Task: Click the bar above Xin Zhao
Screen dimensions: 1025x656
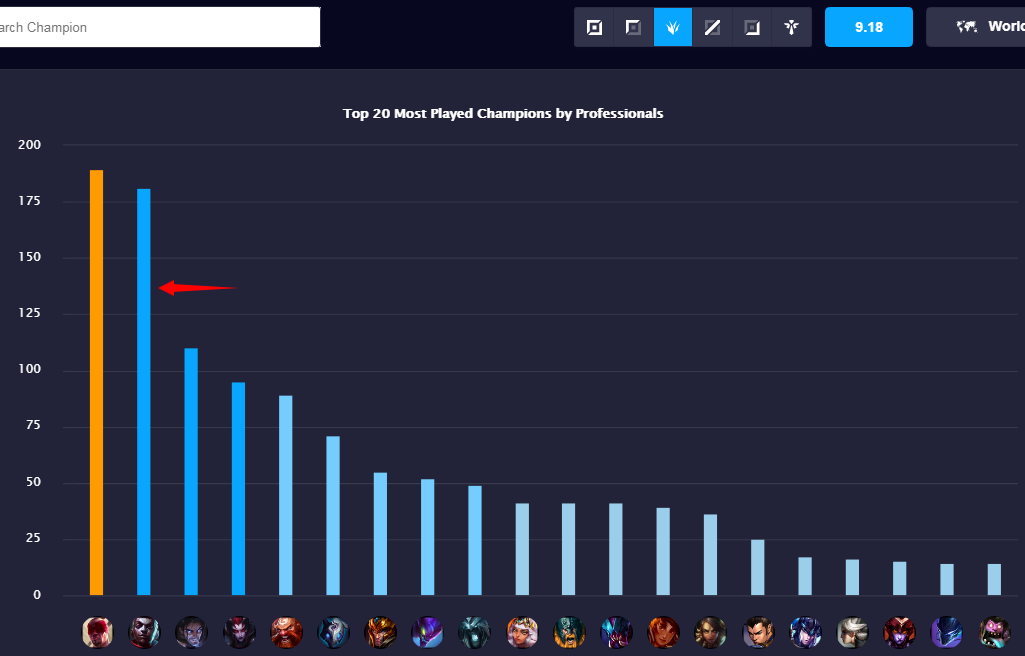Action: pyautogui.click(x=758, y=567)
